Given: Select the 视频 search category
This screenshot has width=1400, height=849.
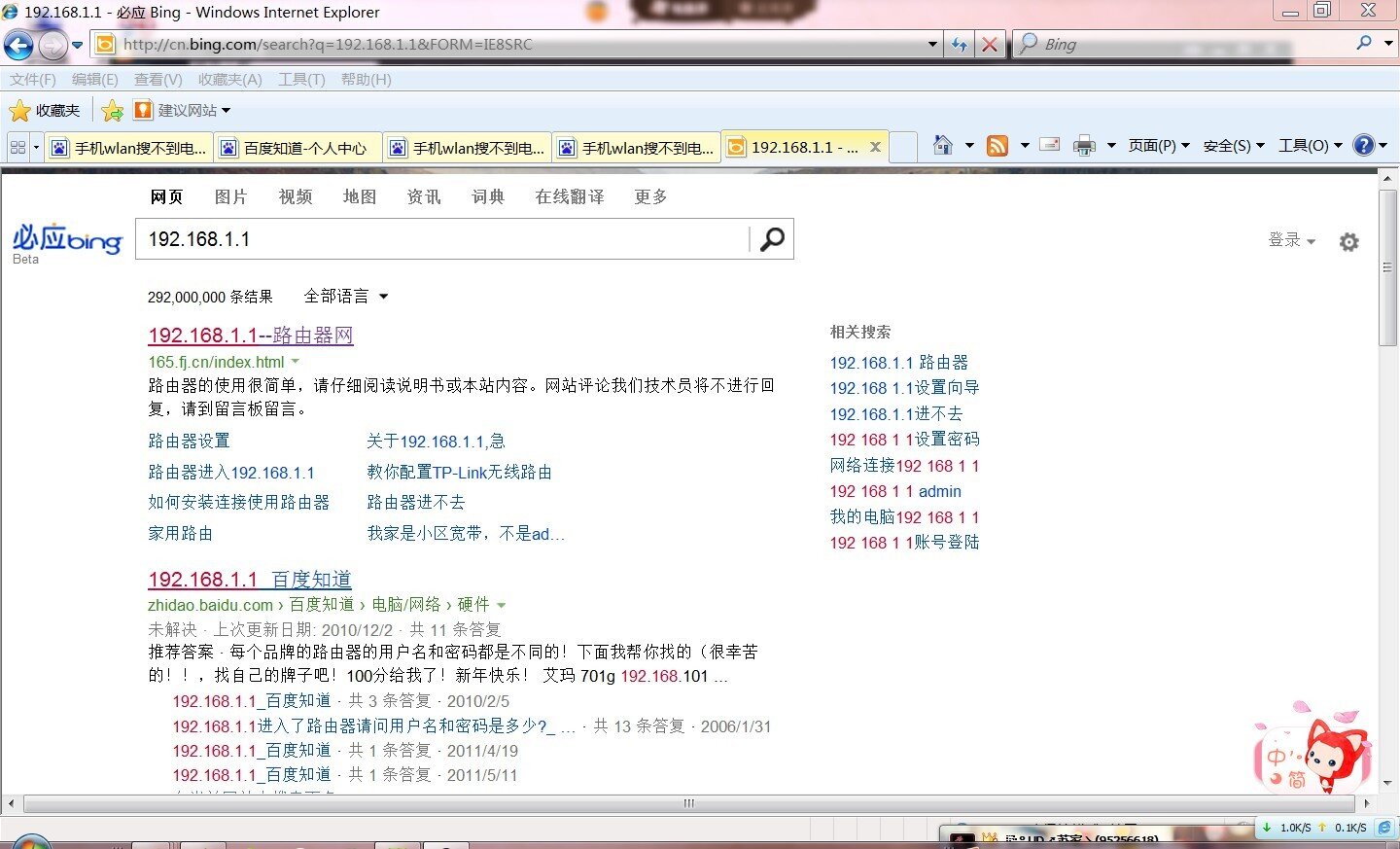Looking at the screenshot, I should (296, 196).
